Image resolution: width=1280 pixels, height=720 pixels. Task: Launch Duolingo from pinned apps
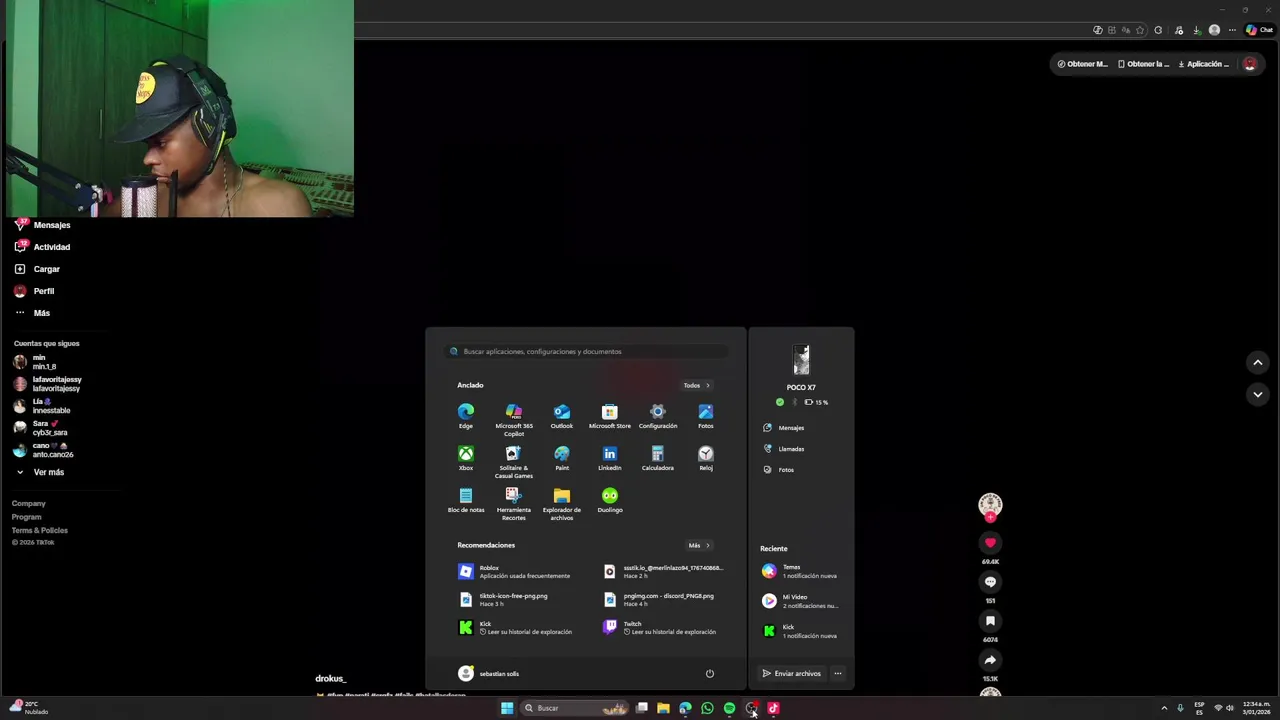coord(610,500)
